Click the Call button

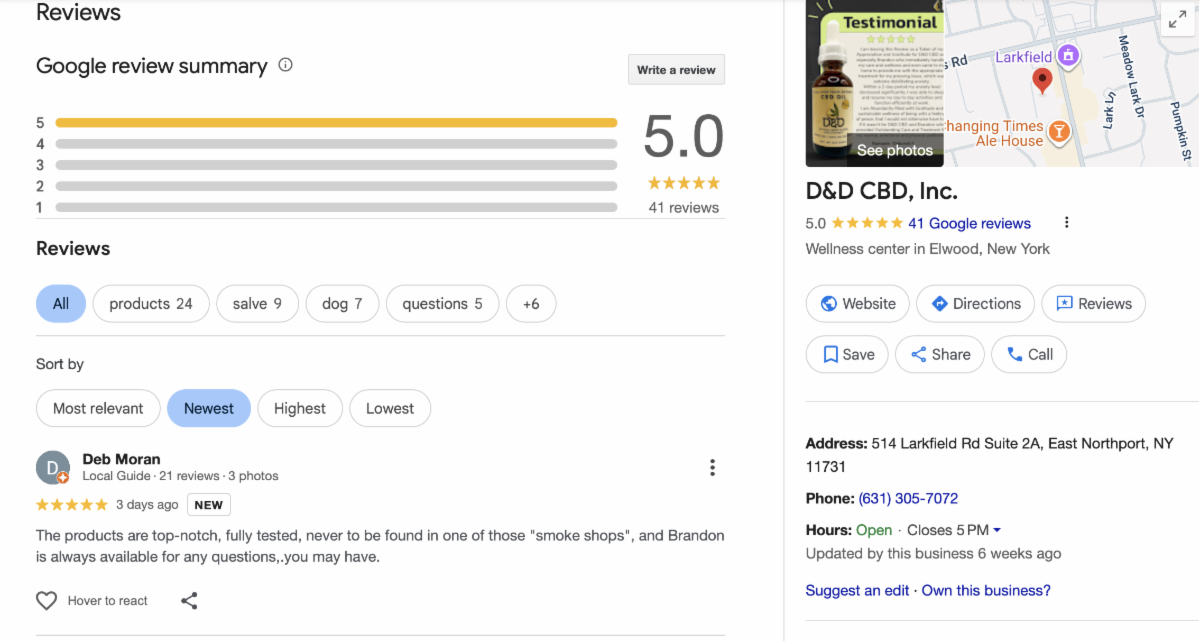pyautogui.click(x=1029, y=354)
